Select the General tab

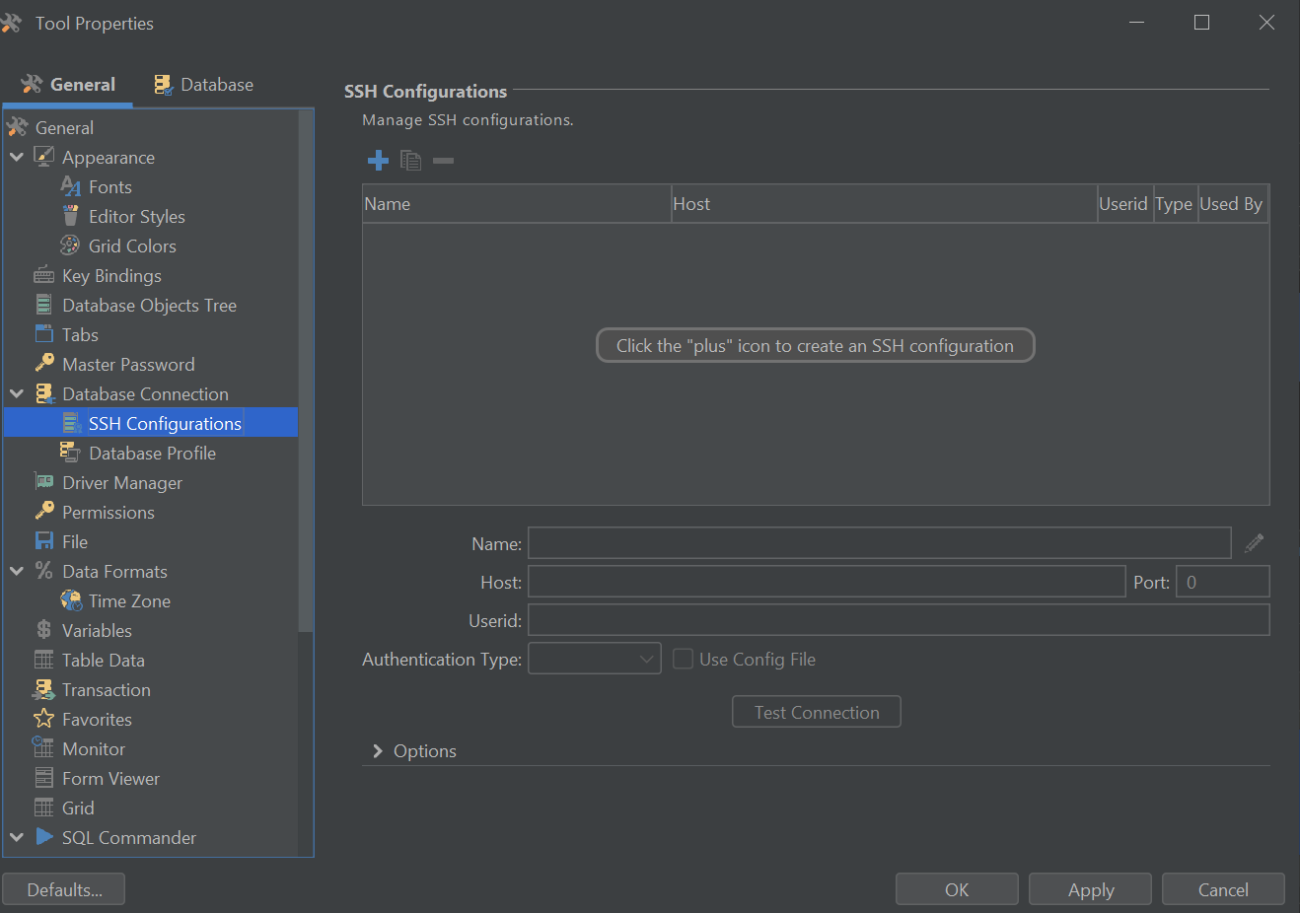[70, 84]
